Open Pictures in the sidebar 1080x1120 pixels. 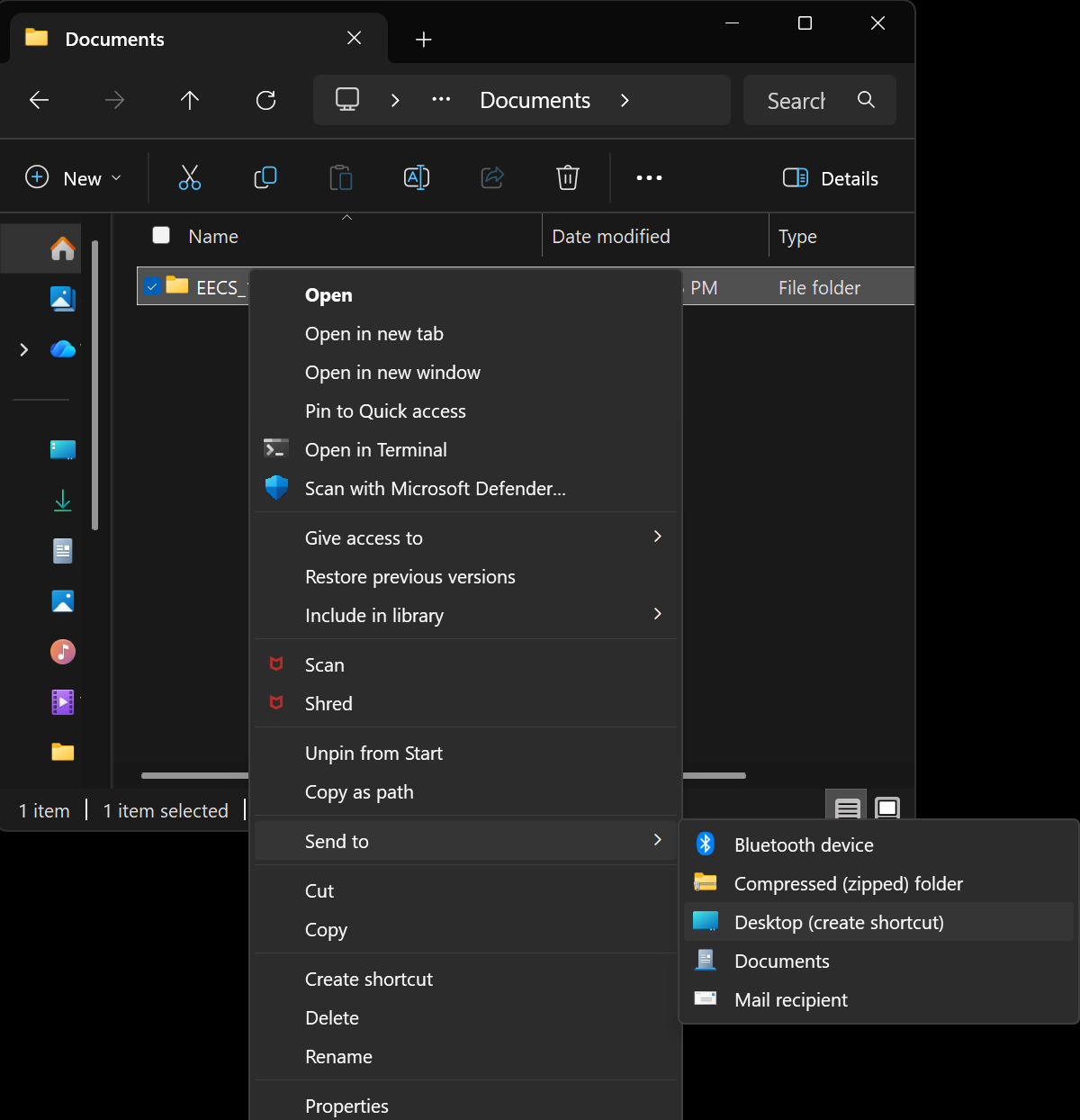tap(62, 601)
